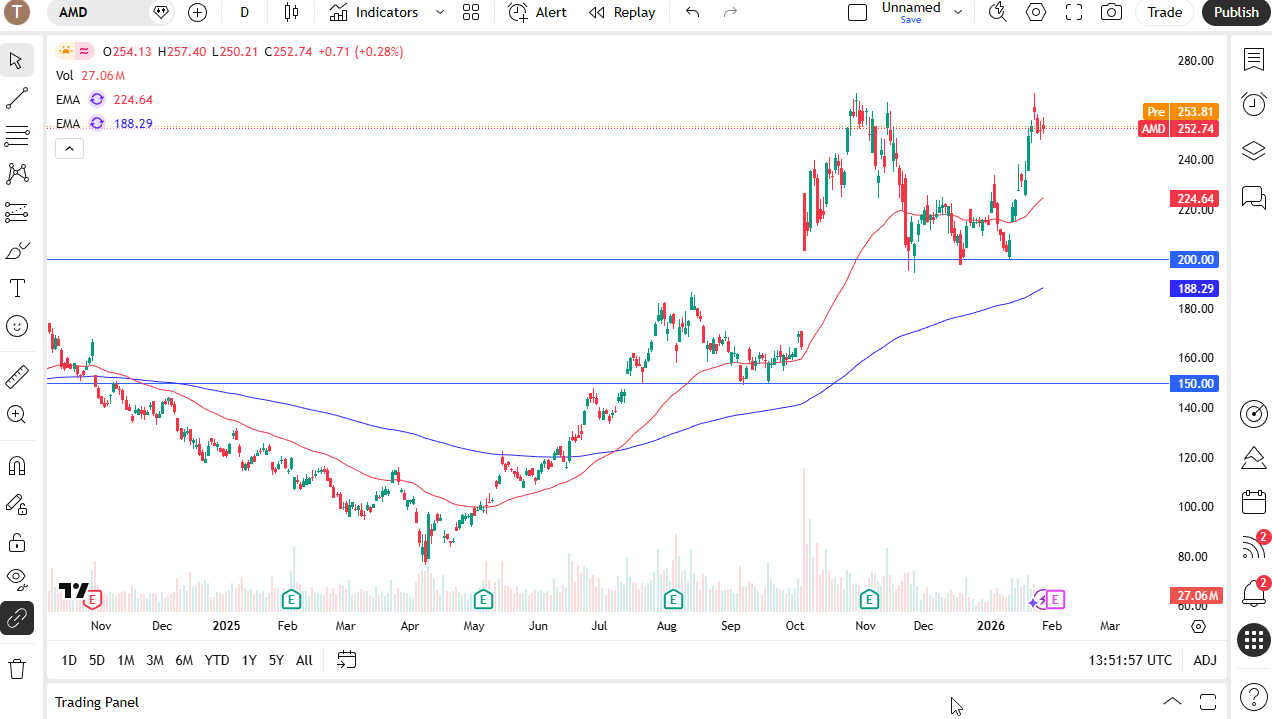Image resolution: width=1272 pixels, height=719 pixels.
Task: Add symbol with compare plus icon
Action: 197,12
